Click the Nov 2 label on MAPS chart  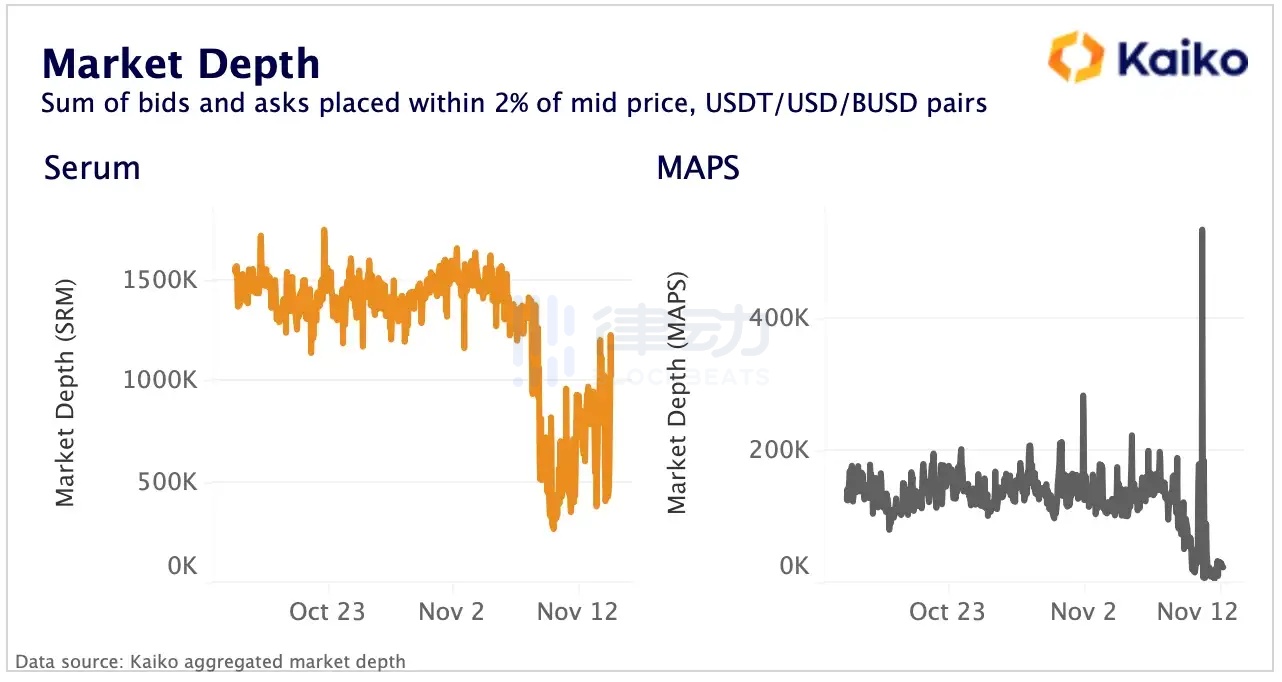point(1083,611)
